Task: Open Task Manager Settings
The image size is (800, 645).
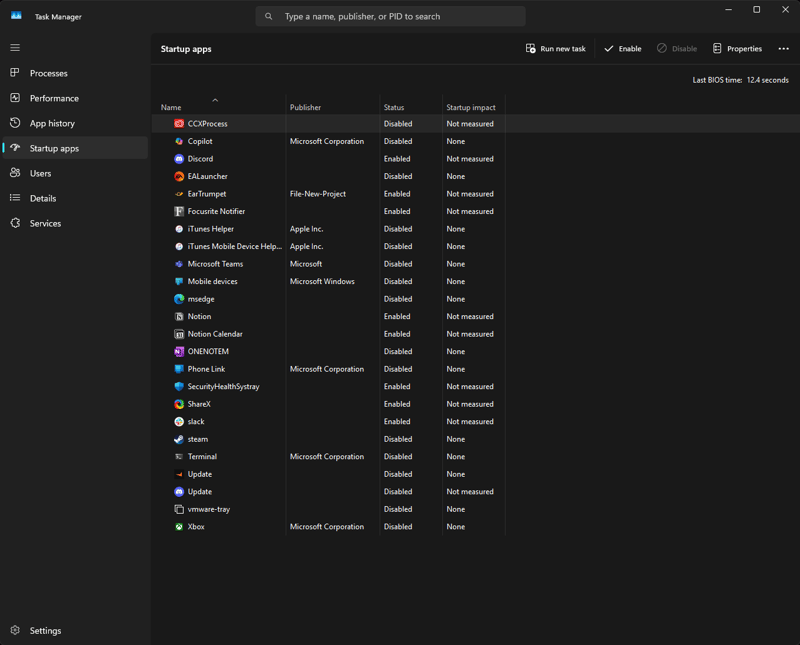Action: click(x=75, y=631)
